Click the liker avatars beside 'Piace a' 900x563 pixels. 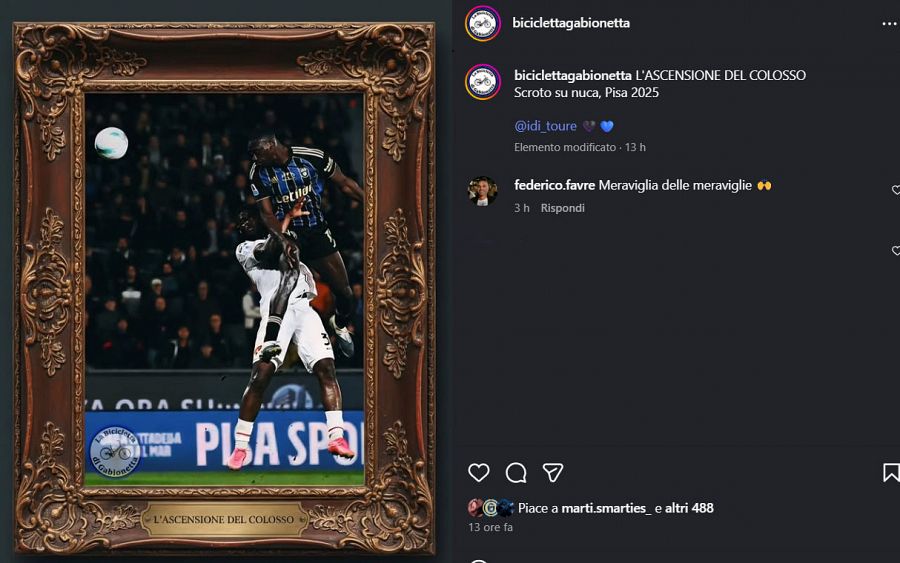pos(491,508)
